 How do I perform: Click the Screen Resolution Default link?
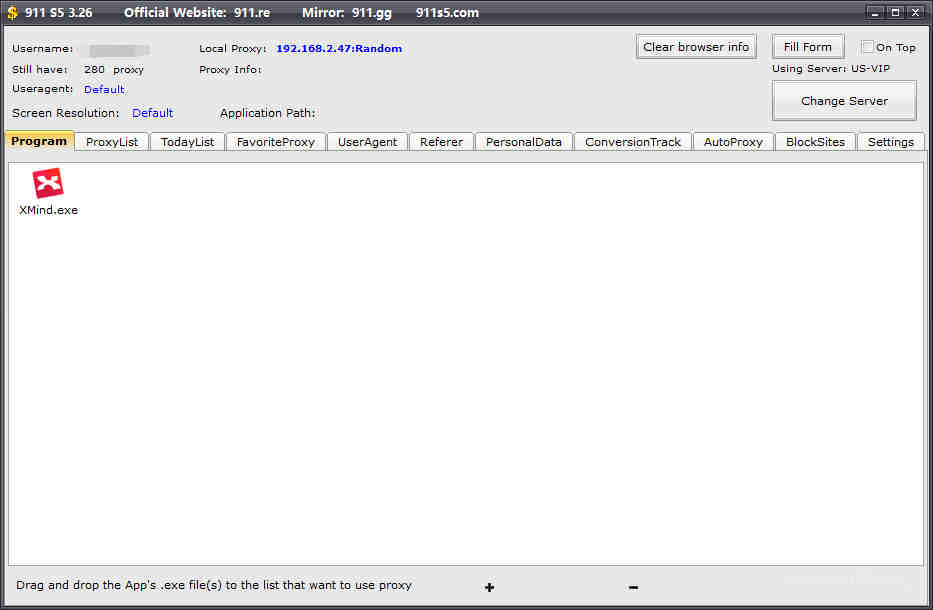152,113
